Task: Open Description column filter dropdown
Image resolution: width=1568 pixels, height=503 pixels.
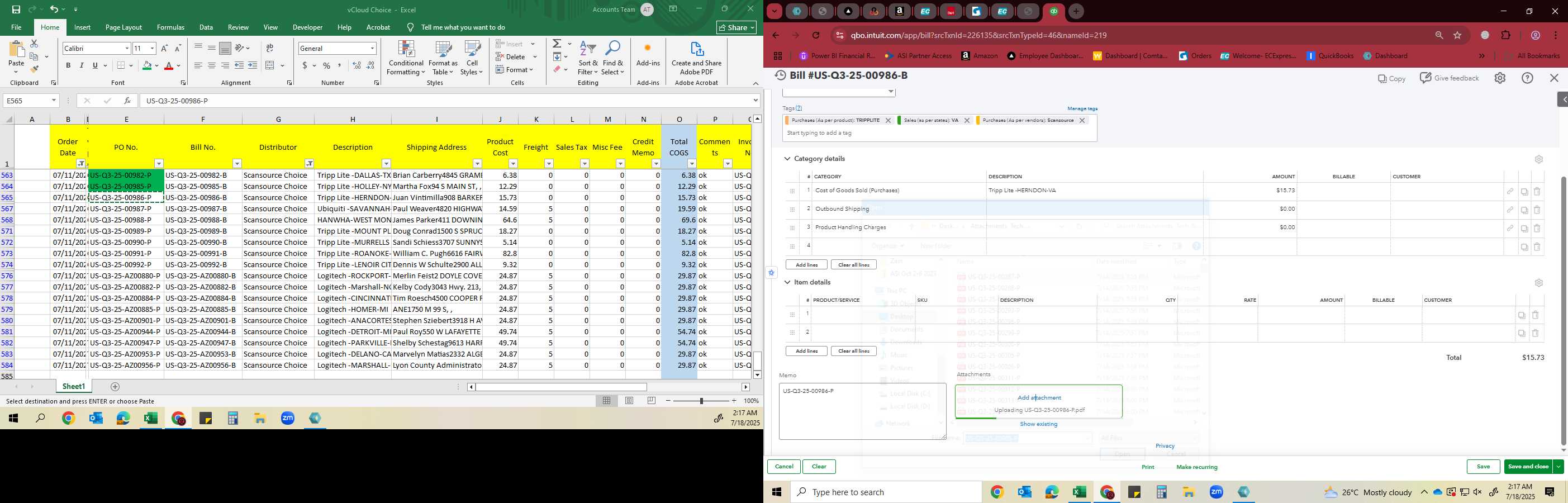Action: (x=386, y=163)
